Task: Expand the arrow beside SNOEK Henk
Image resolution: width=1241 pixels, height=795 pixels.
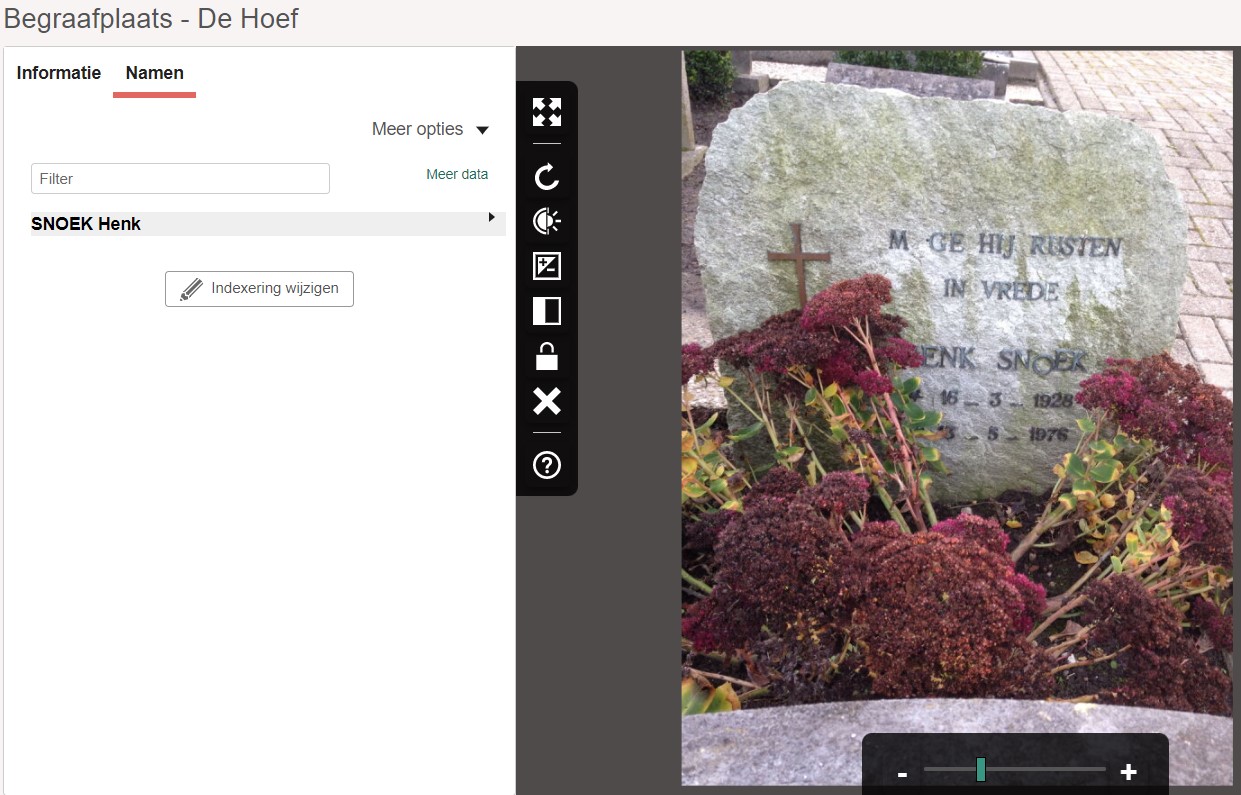Action: click(x=491, y=217)
